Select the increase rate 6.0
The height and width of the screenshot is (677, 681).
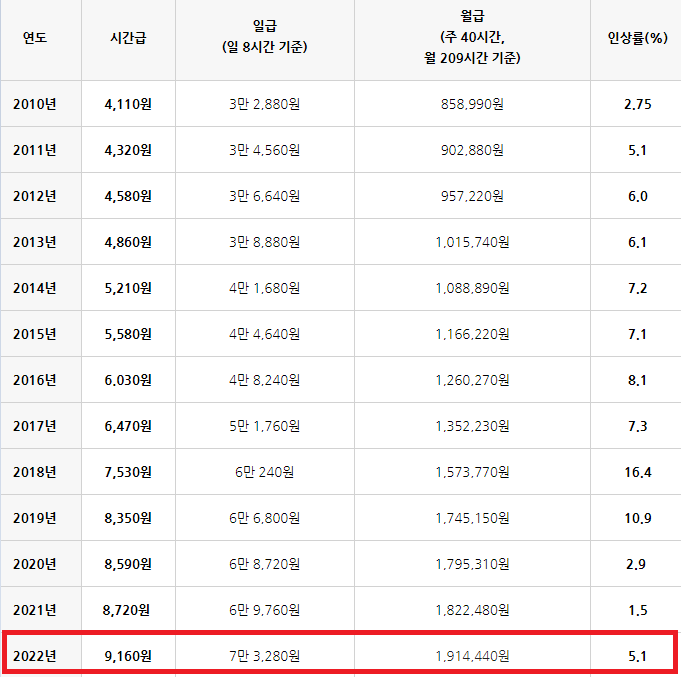(638, 196)
